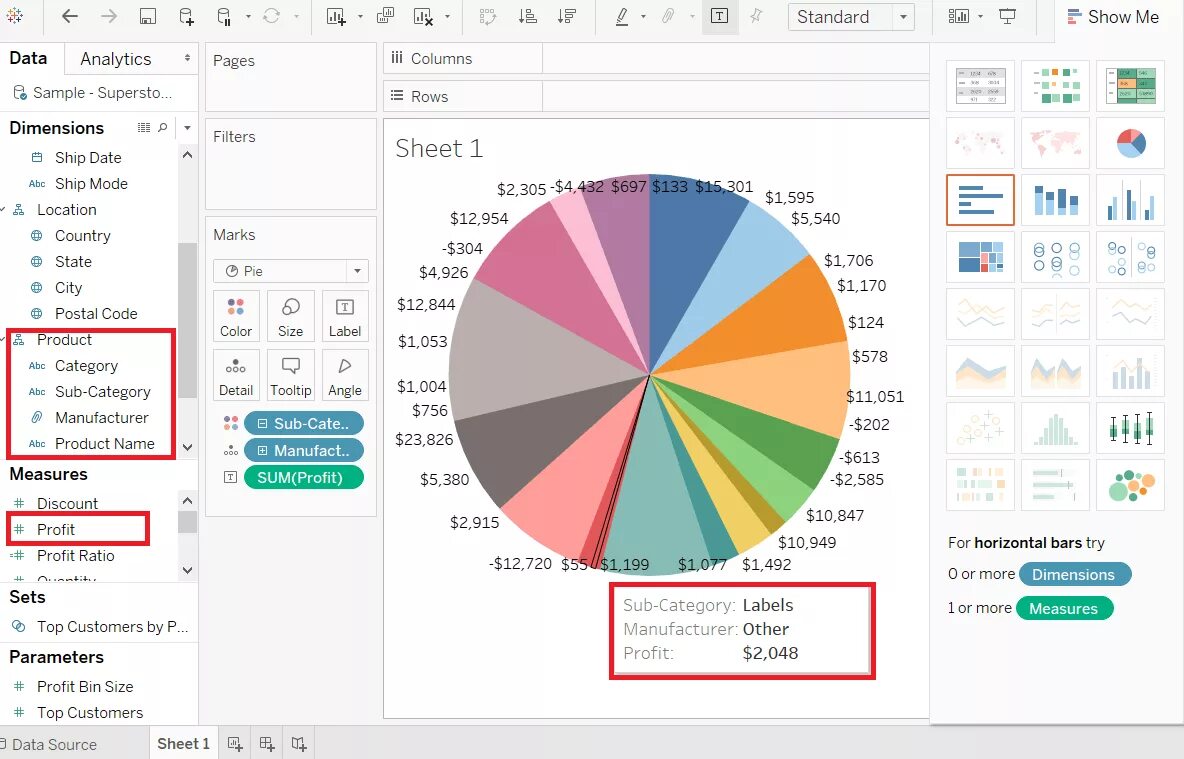Click the Angle button on Marks card
Image resolution: width=1184 pixels, height=759 pixels.
point(344,375)
